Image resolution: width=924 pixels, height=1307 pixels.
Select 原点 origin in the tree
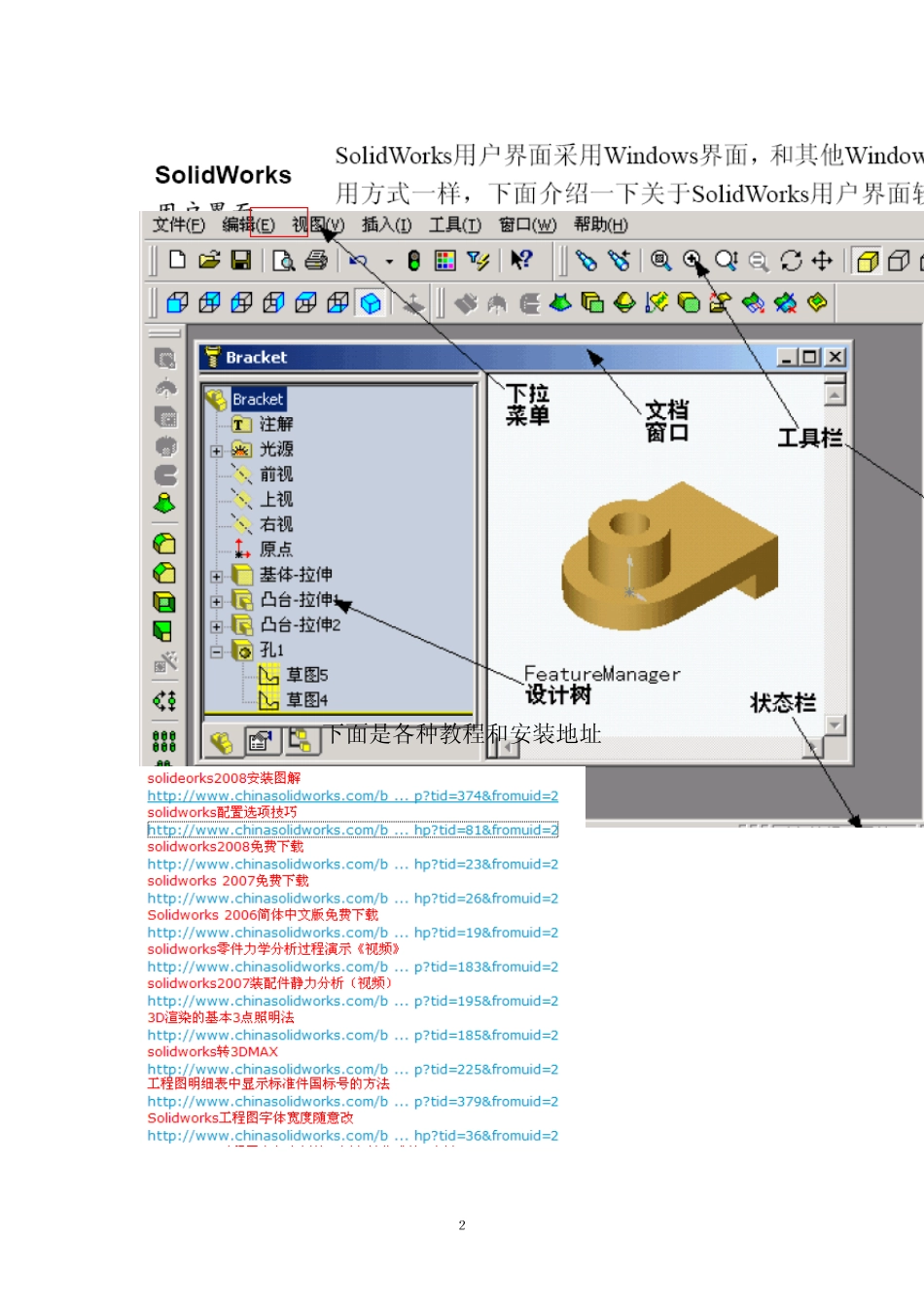pyautogui.click(x=276, y=549)
